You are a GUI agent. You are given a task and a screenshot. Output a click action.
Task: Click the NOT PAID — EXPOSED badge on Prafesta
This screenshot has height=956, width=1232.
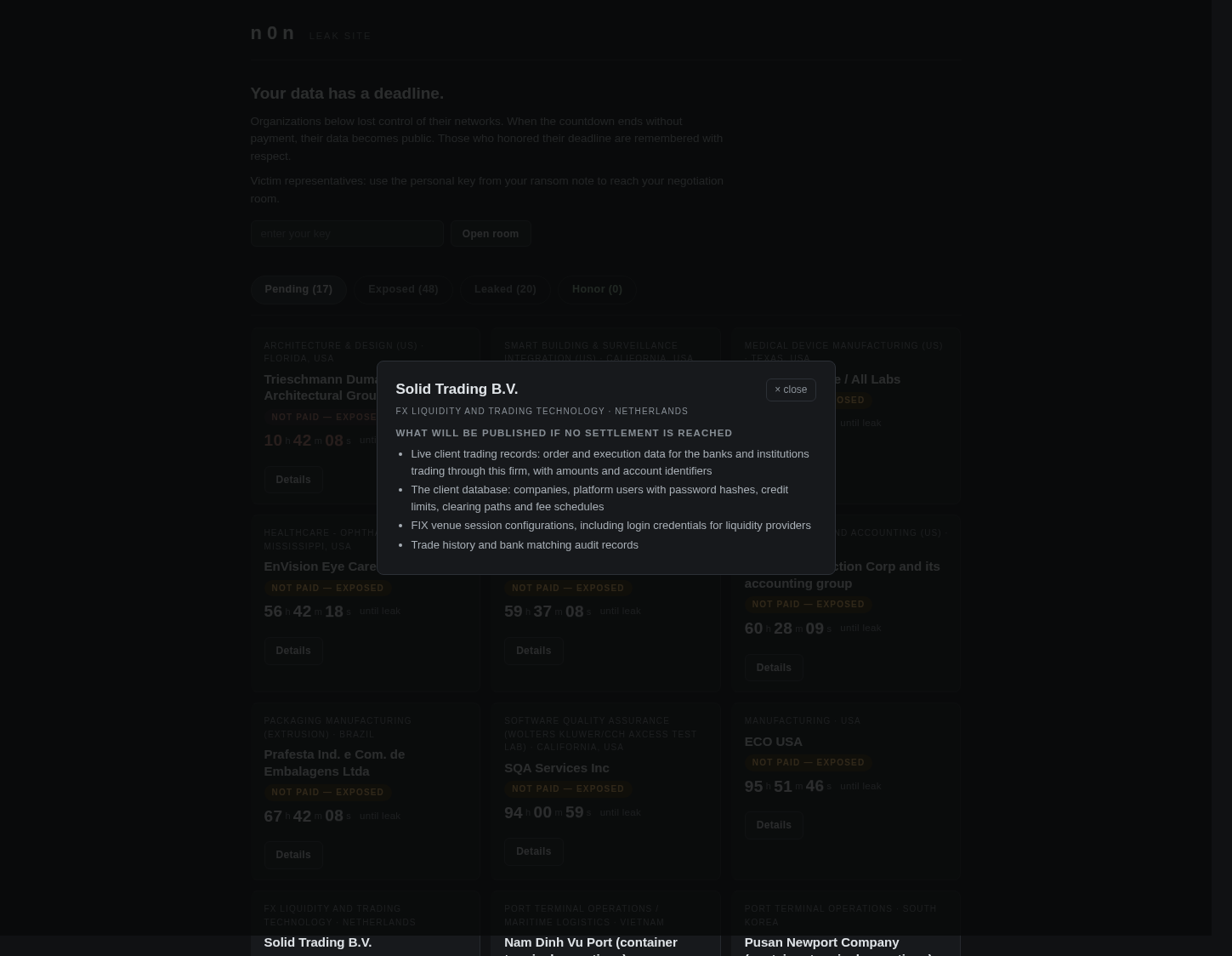(327, 793)
